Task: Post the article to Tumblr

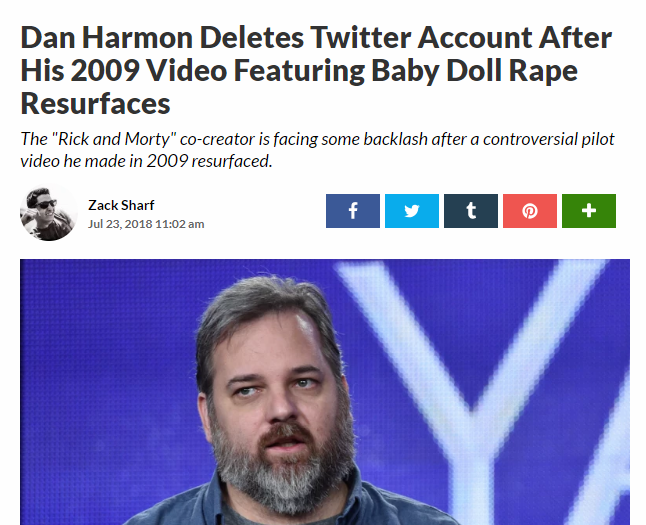Action: coord(470,211)
